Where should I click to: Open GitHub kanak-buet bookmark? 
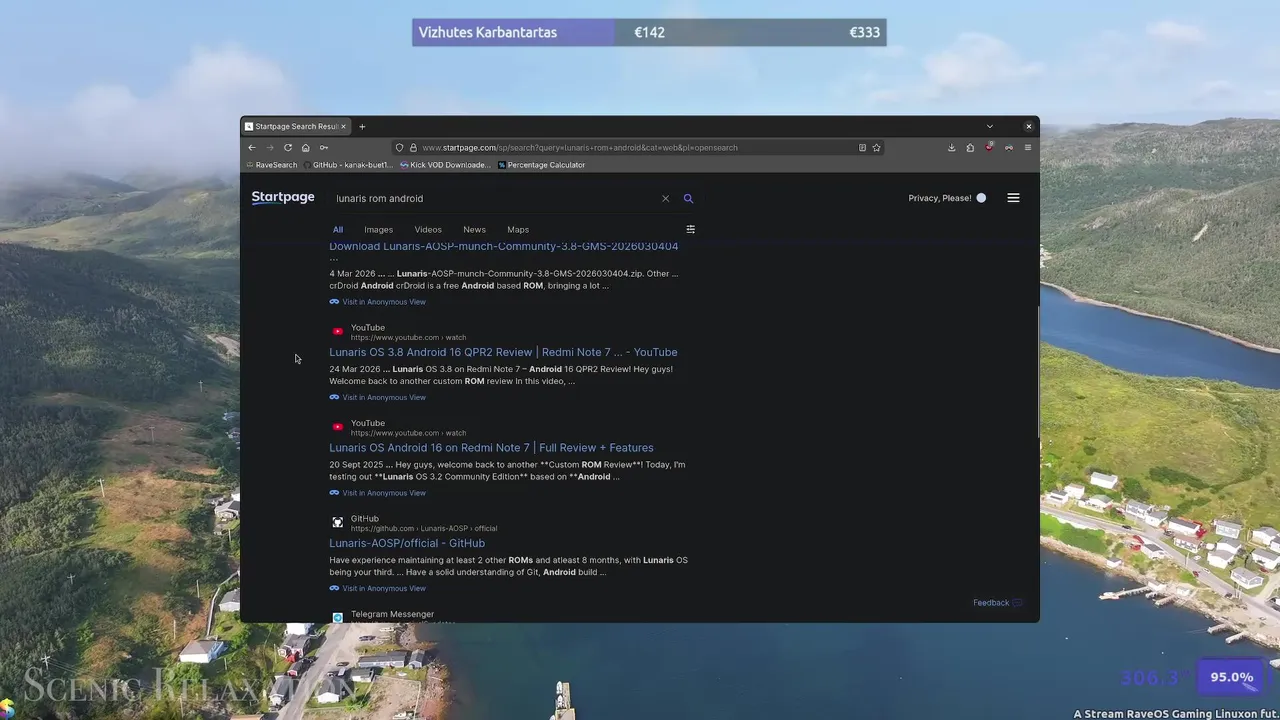coord(347,165)
